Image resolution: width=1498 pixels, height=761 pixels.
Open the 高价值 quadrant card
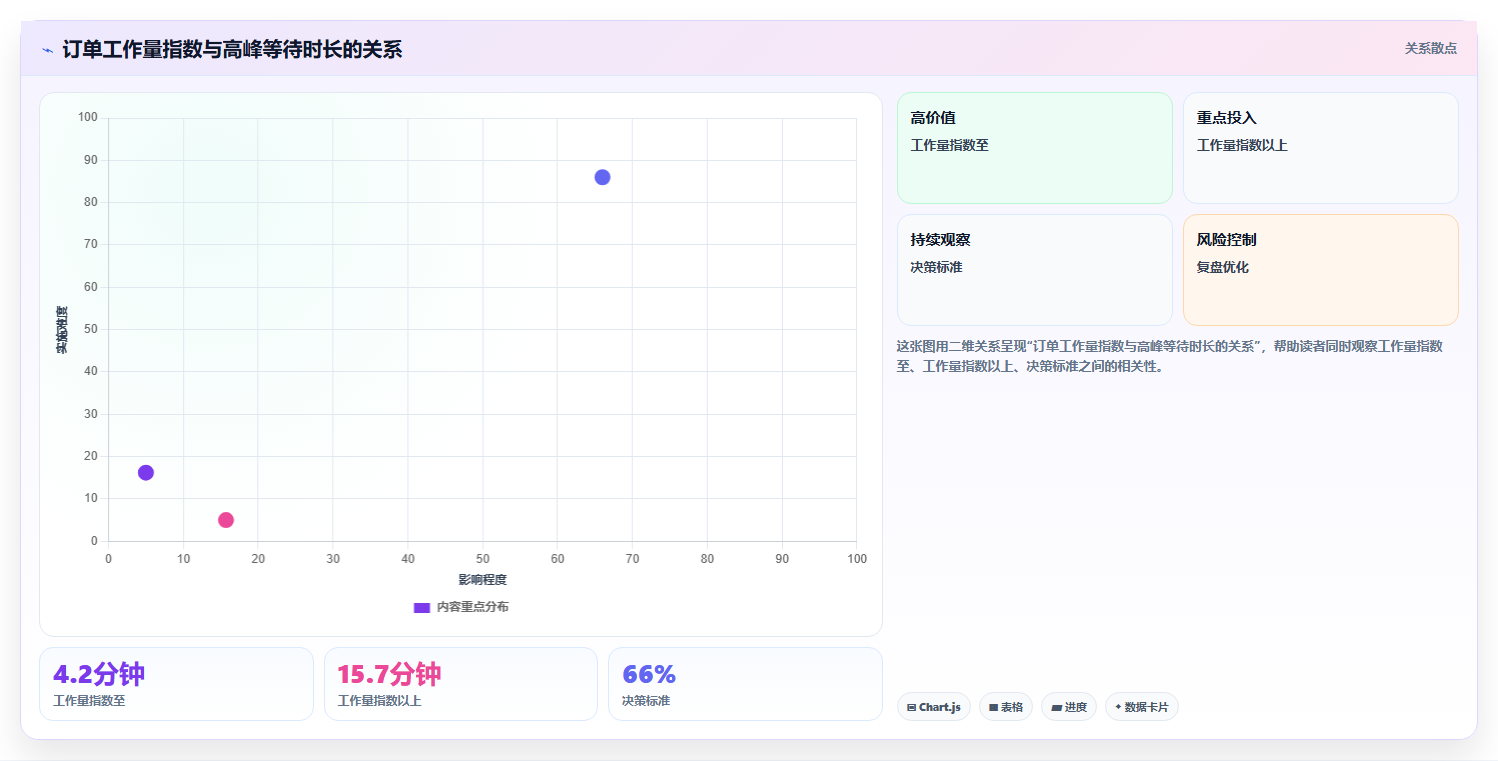click(x=1034, y=148)
